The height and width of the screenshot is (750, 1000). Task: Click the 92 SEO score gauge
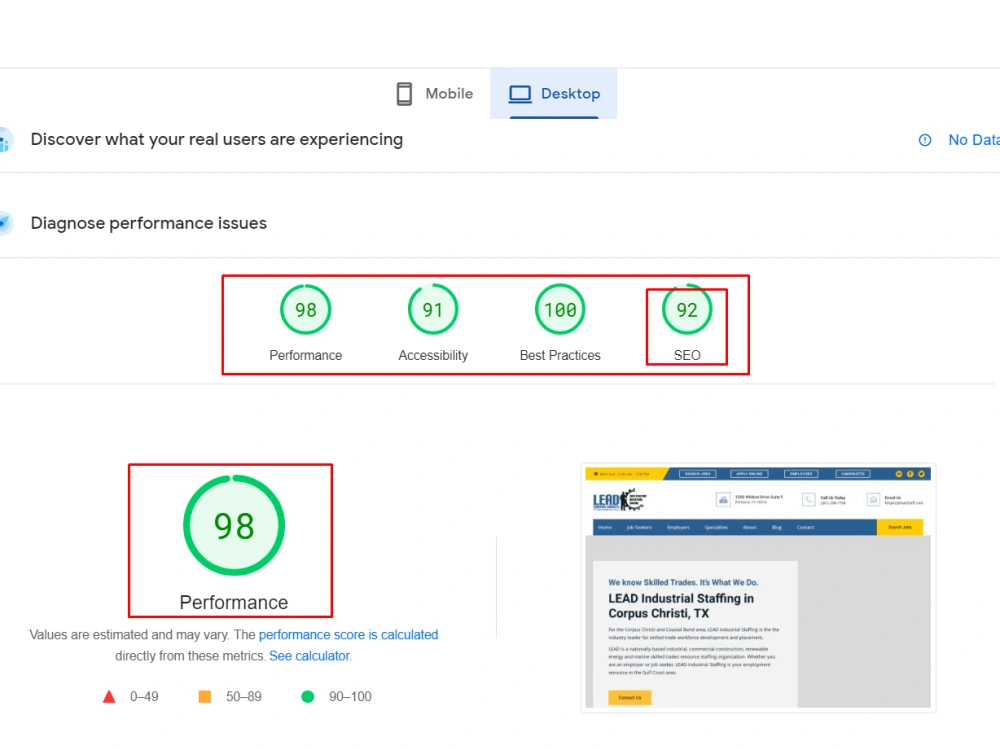coord(687,309)
